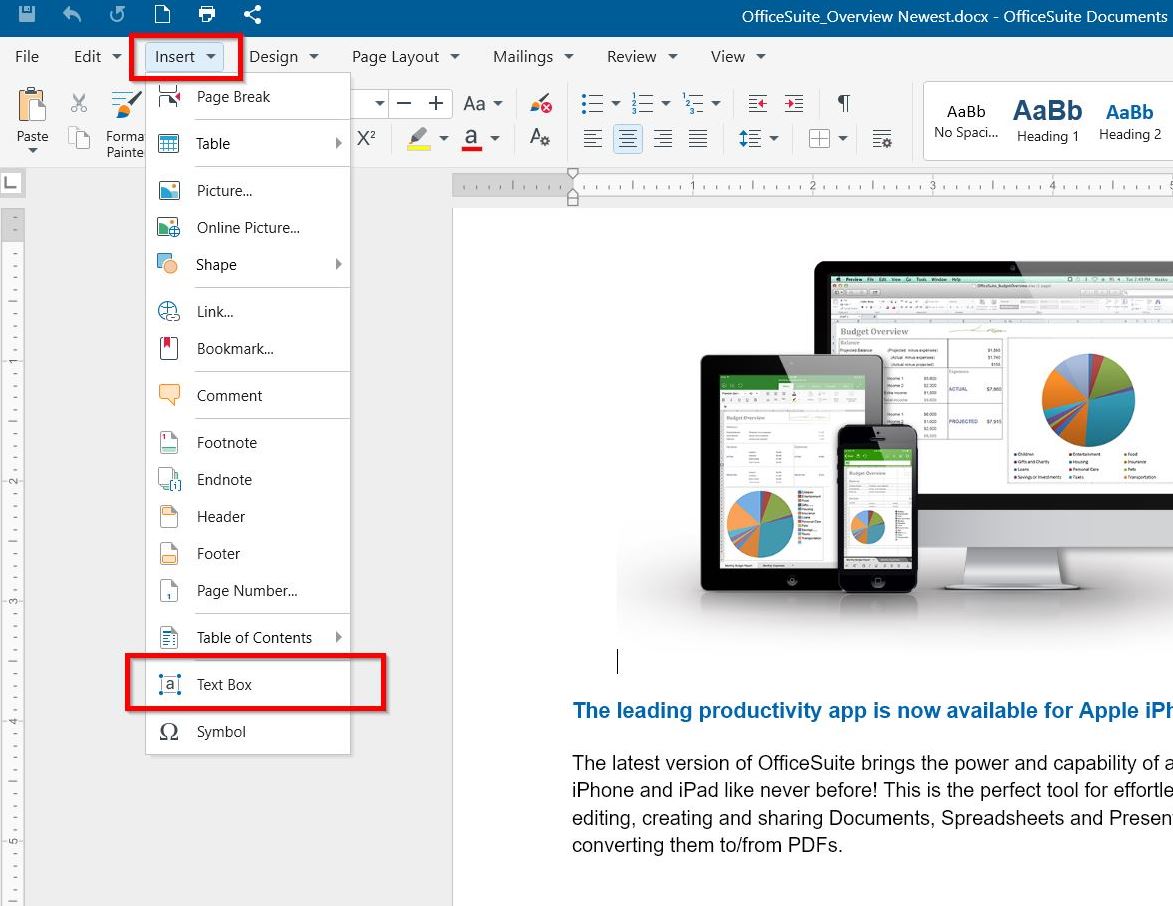Viewport: 1173px width, 906px height.
Task: Insert a Text Box
Action: (x=248, y=685)
